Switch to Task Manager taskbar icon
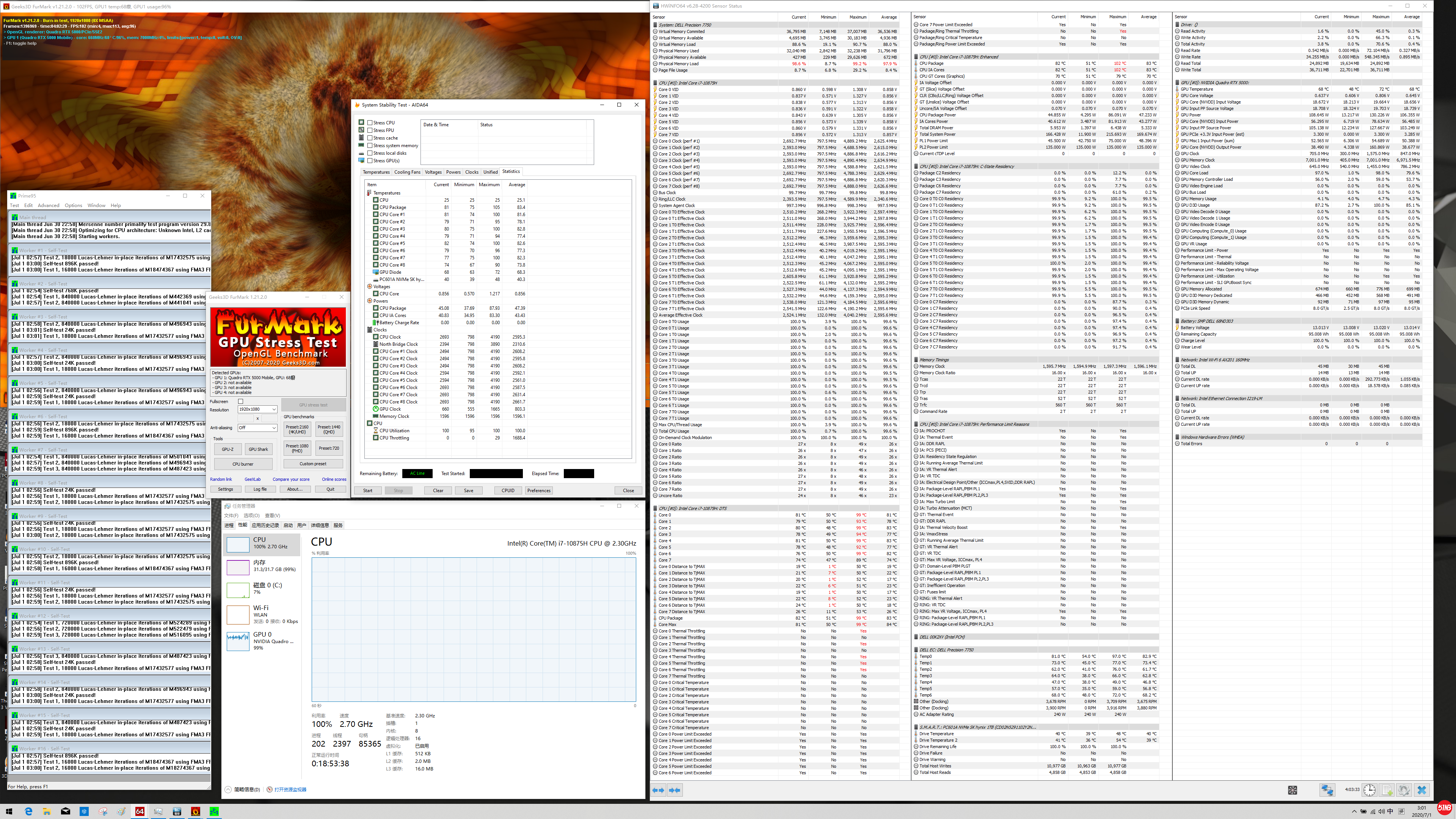The height and width of the screenshot is (819, 1456). [158, 812]
